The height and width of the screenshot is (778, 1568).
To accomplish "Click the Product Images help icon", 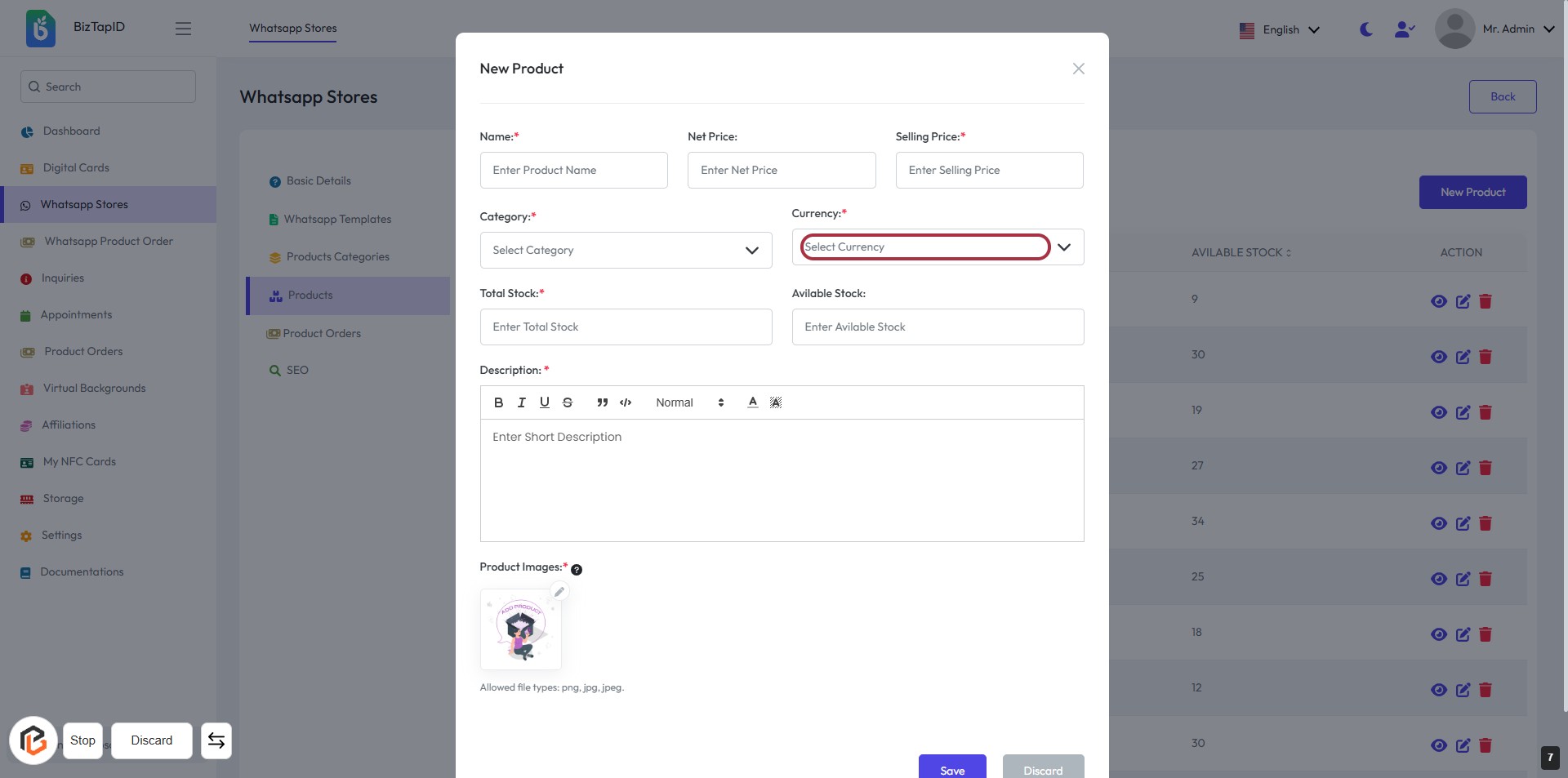I will click(577, 570).
